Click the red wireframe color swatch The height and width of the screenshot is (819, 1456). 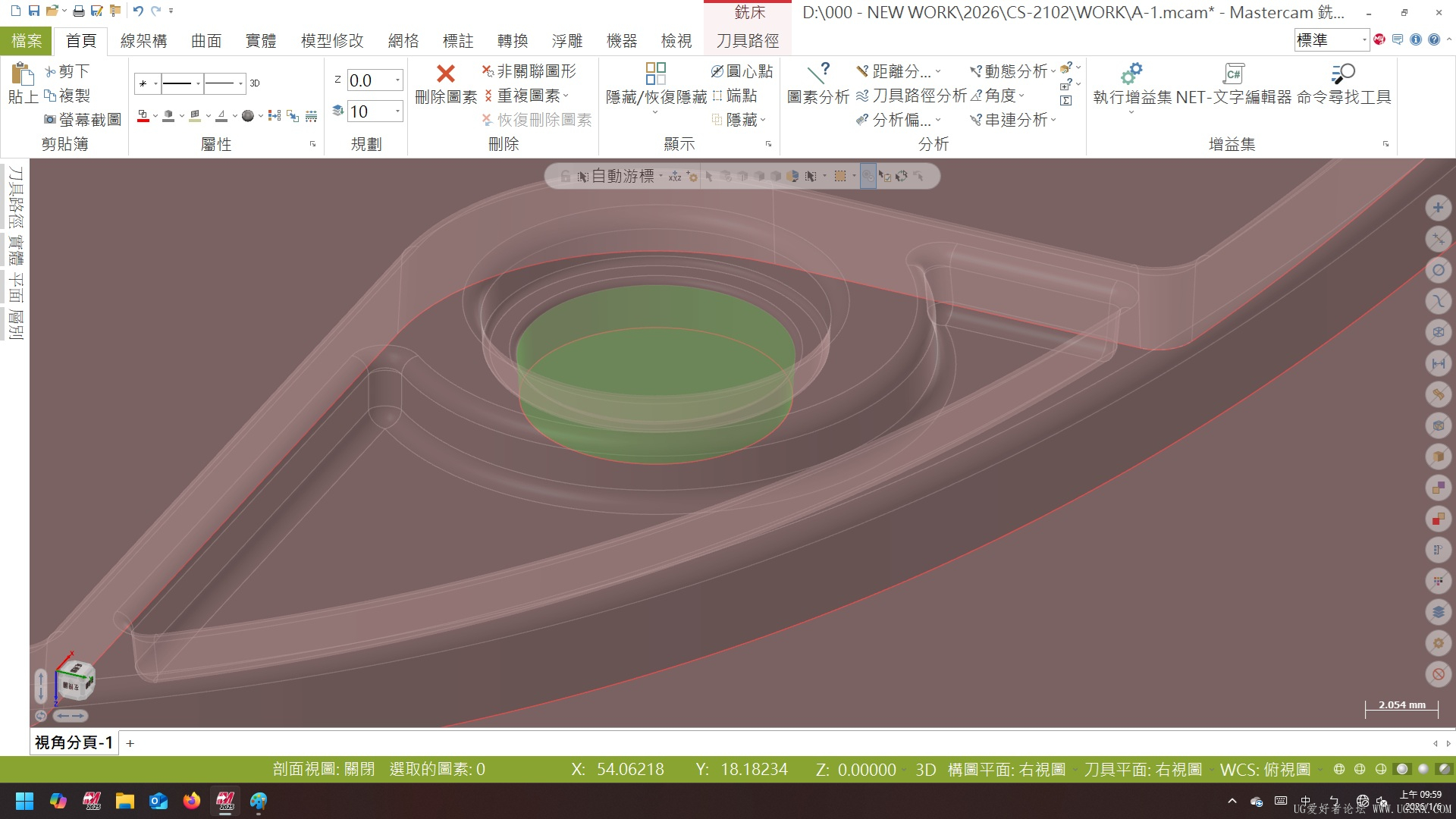[143, 116]
